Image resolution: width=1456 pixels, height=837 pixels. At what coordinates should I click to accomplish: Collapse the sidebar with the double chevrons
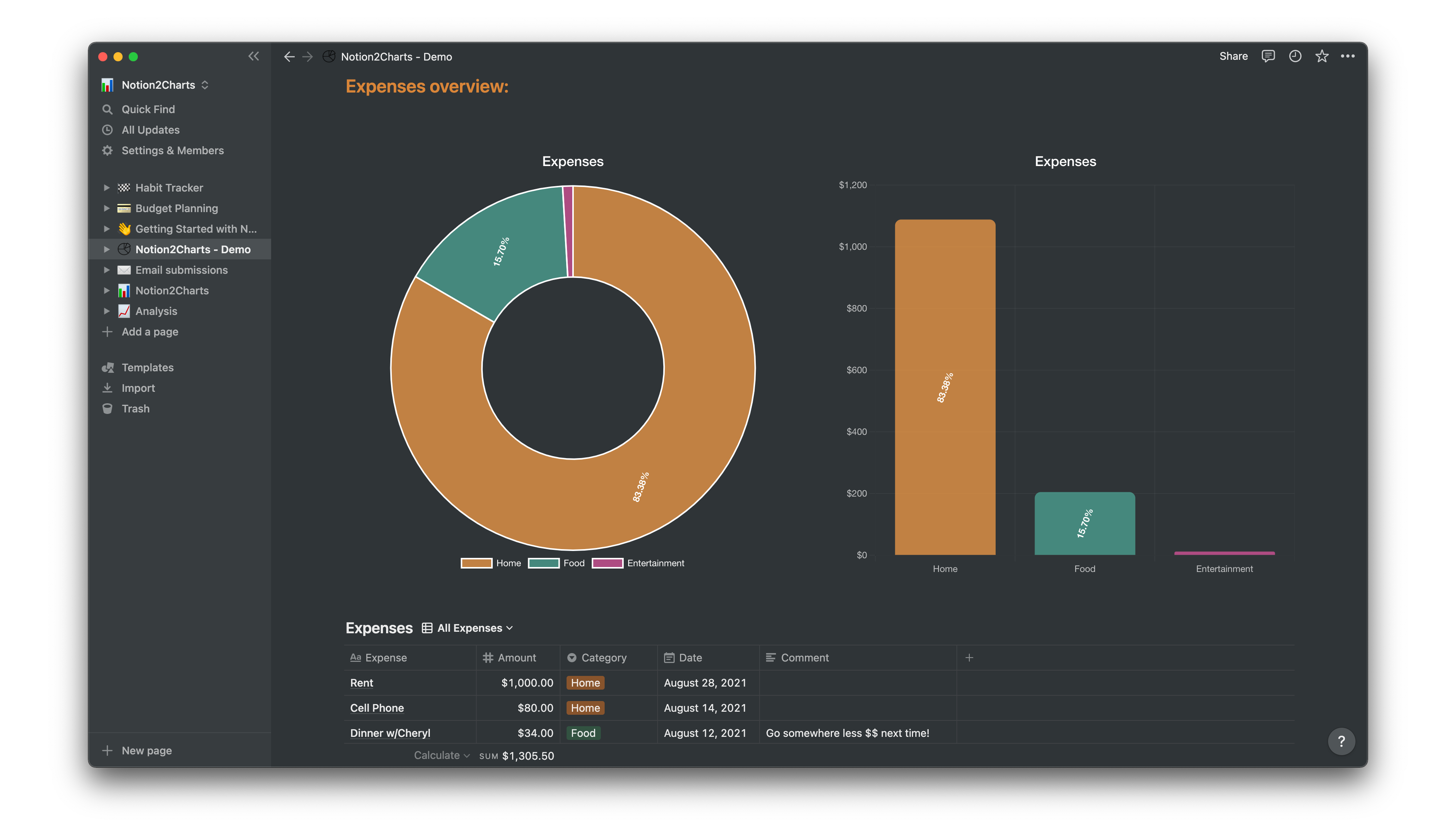pos(254,56)
